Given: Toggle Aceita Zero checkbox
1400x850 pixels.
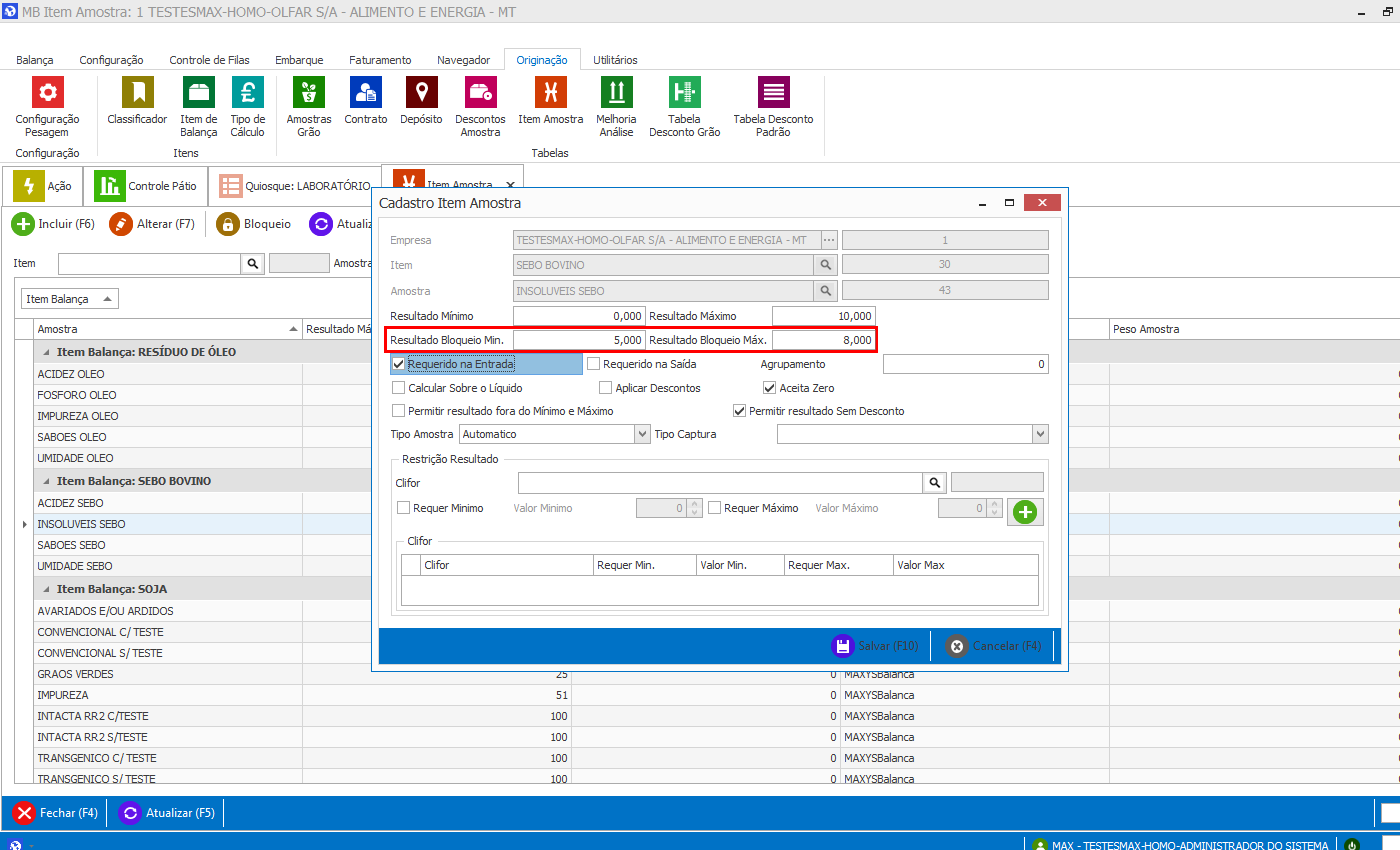Looking at the screenshot, I should point(769,388).
